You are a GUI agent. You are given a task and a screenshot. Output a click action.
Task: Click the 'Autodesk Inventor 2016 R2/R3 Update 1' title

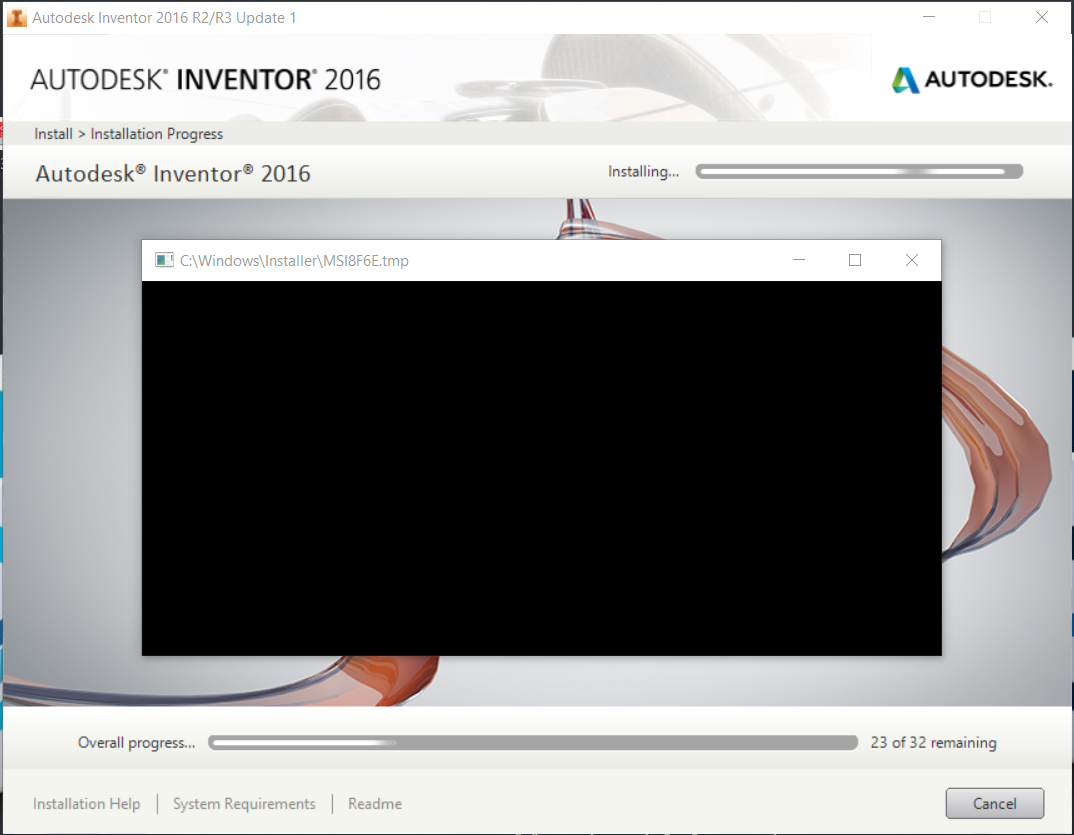point(164,18)
